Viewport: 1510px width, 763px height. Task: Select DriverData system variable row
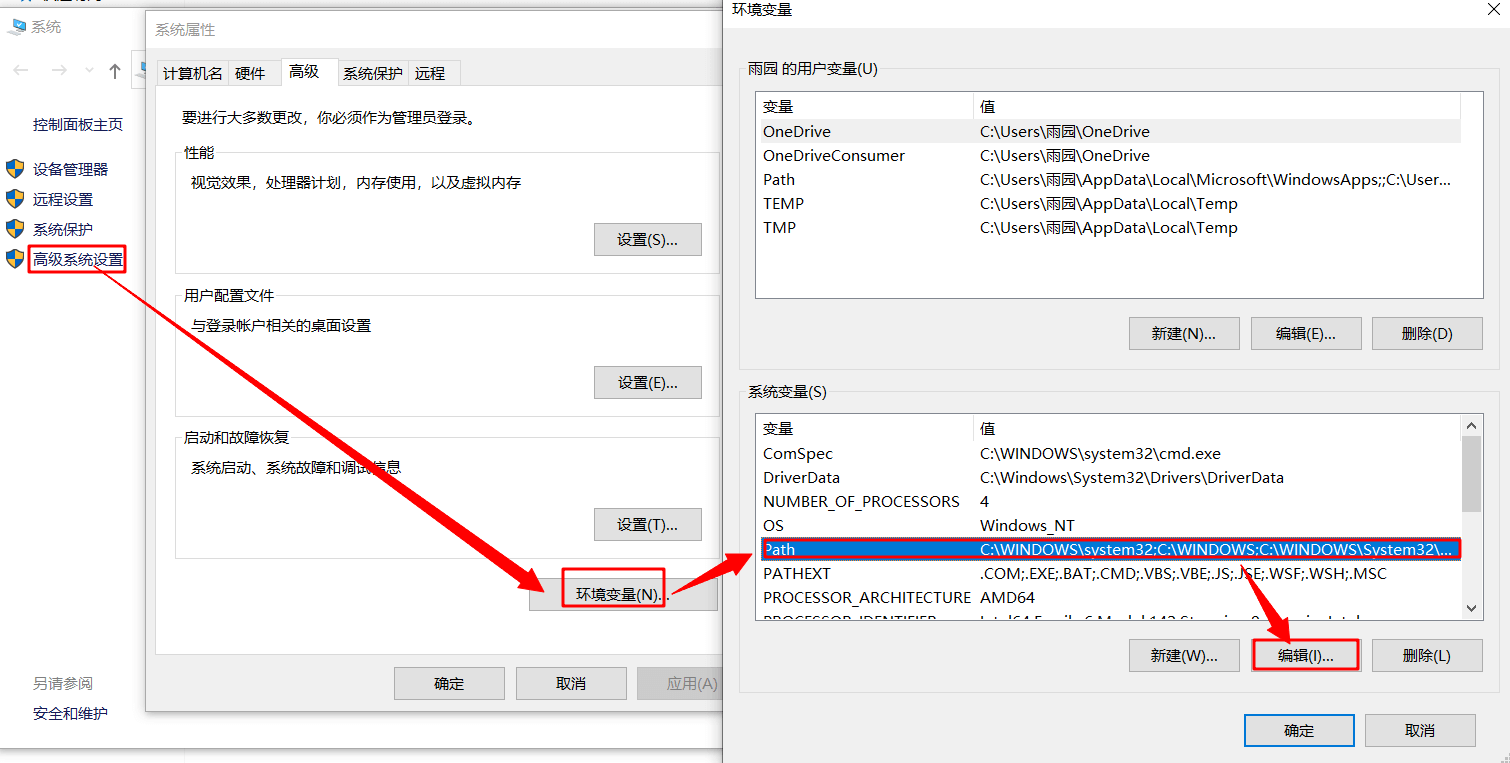pyautogui.click(x=1108, y=477)
